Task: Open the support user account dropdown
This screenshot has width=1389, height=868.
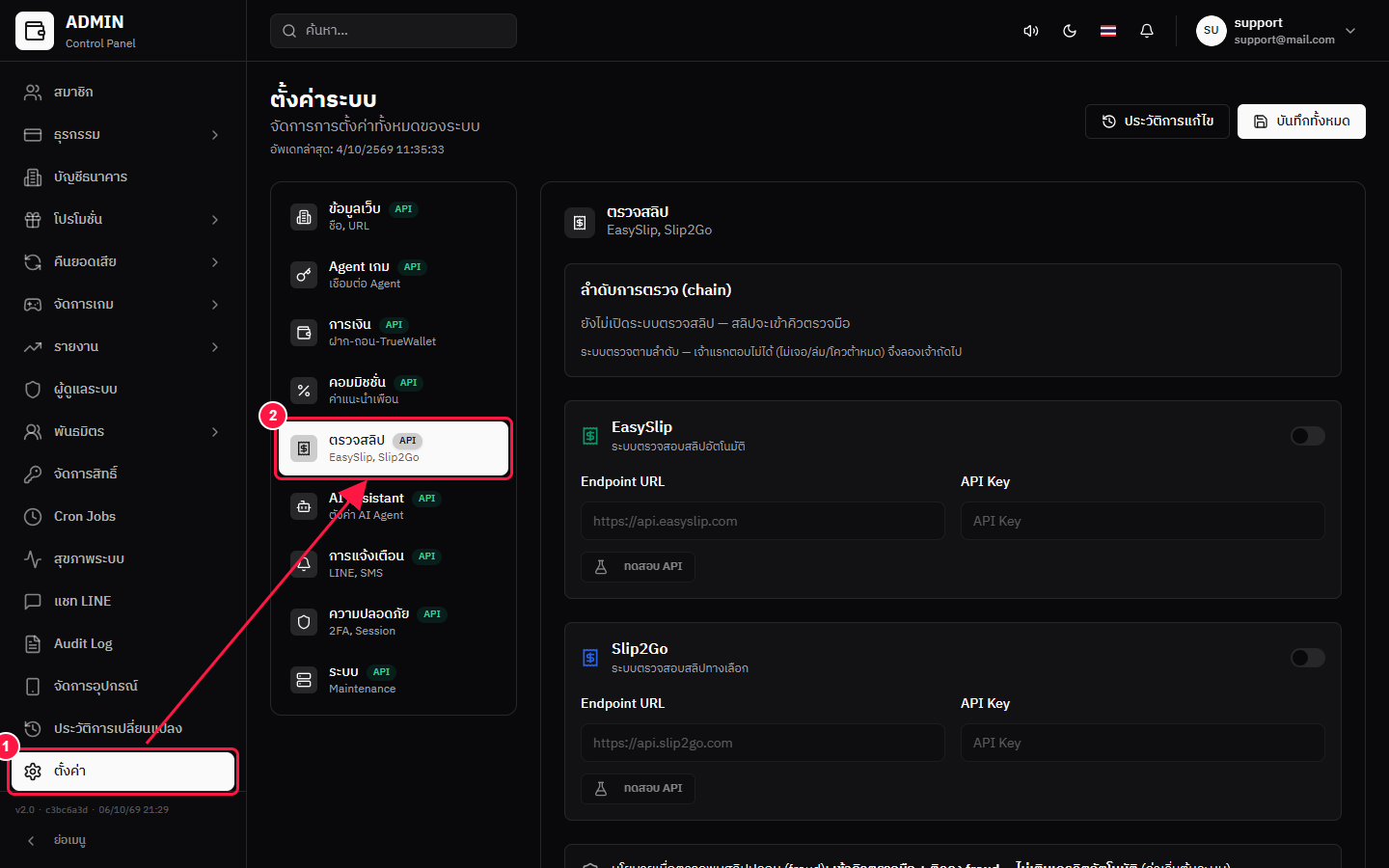Action: click(1277, 31)
